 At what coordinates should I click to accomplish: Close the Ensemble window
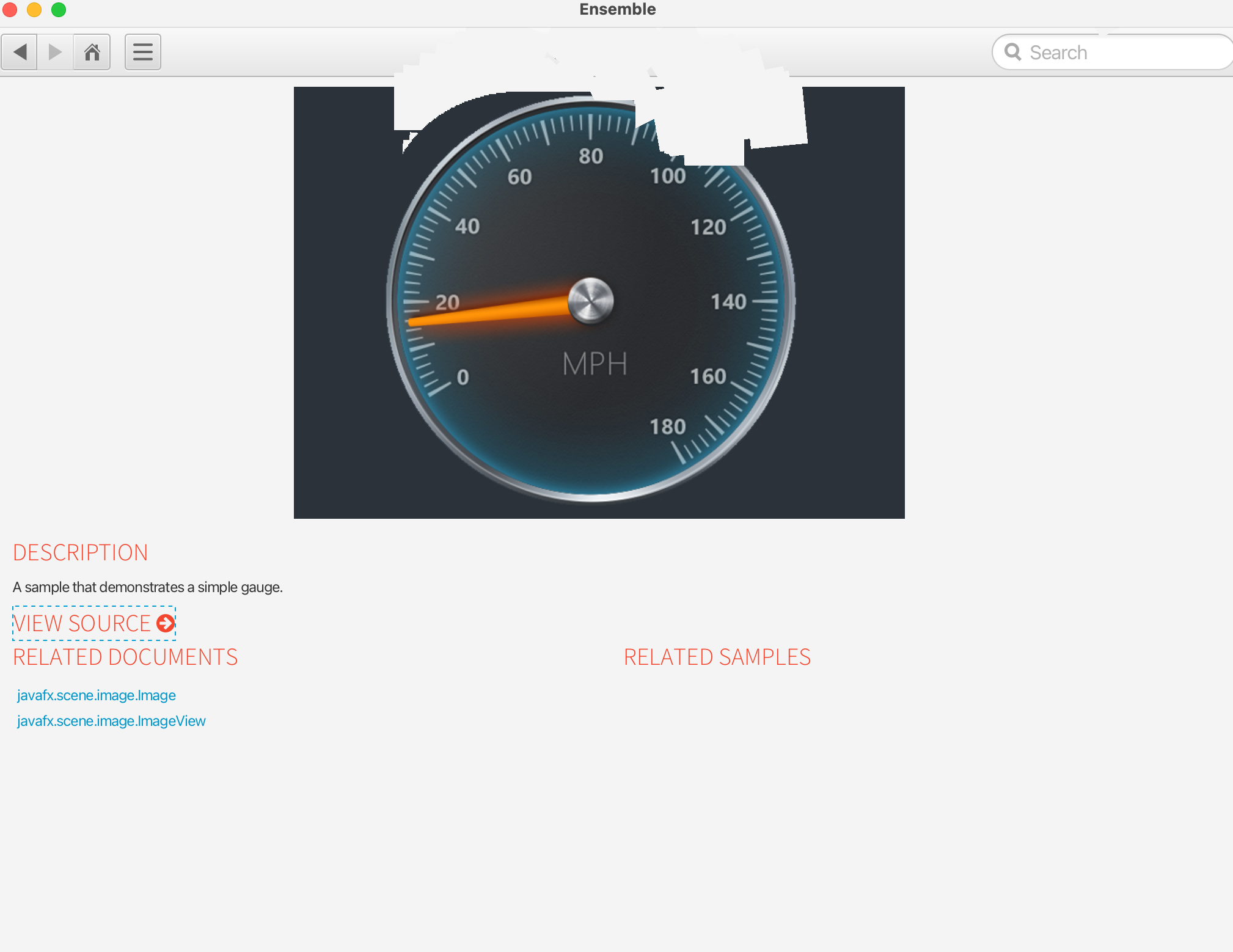coord(10,10)
